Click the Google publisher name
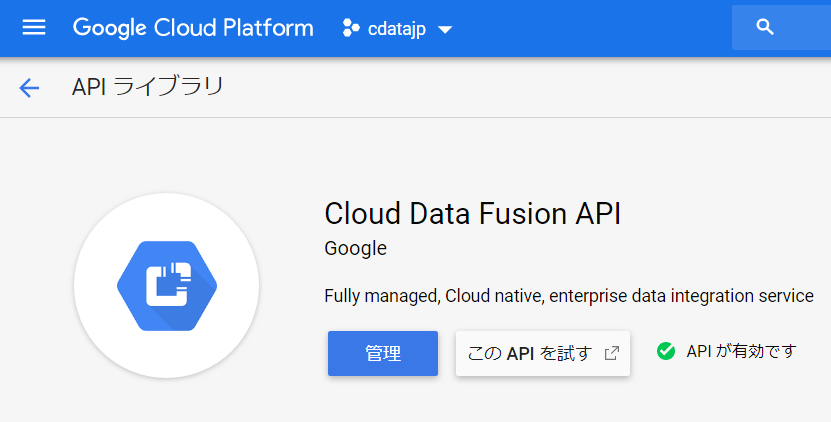 355,248
